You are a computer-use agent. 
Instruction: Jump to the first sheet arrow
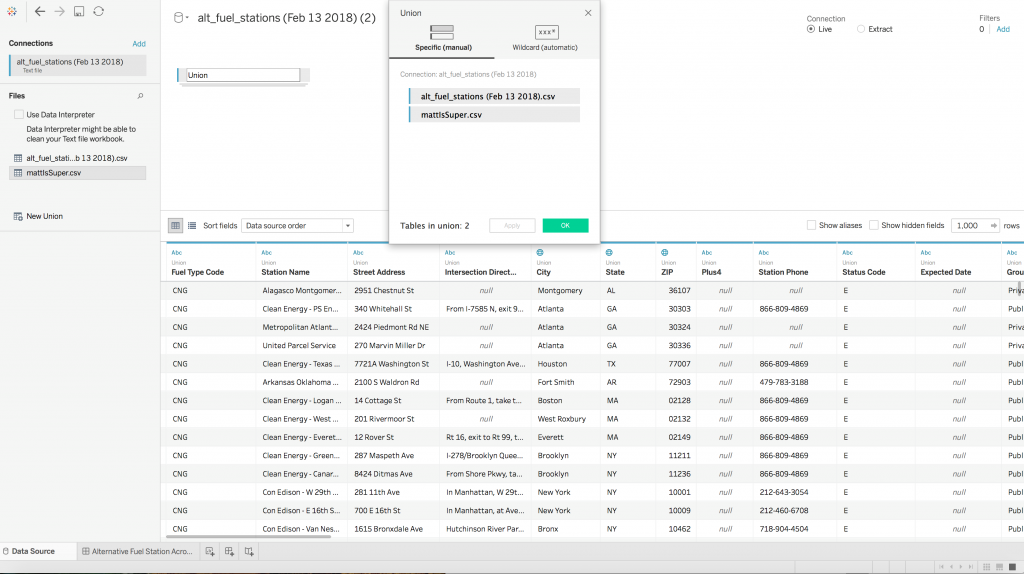(941, 566)
